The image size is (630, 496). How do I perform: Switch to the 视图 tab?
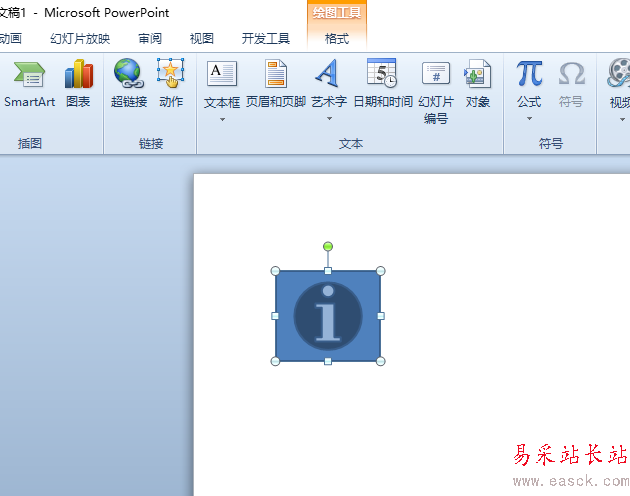click(x=201, y=39)
